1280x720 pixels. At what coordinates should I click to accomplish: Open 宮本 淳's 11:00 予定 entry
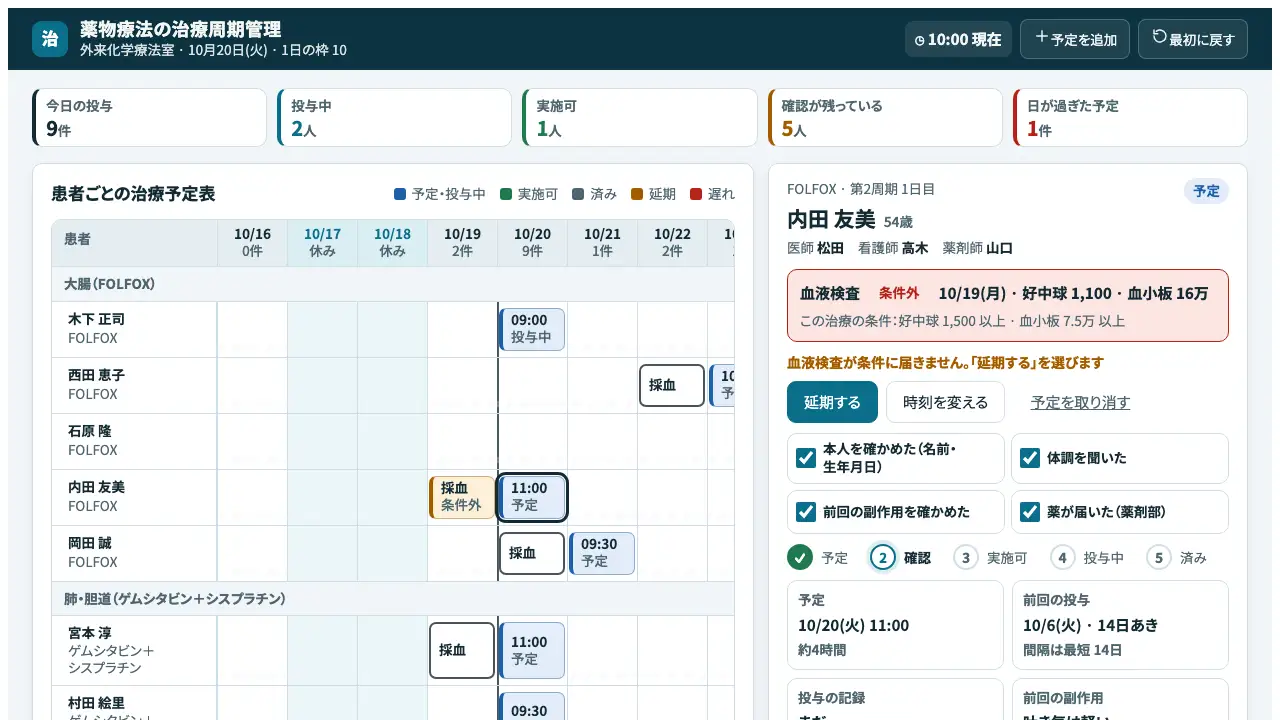pos(532,650)
